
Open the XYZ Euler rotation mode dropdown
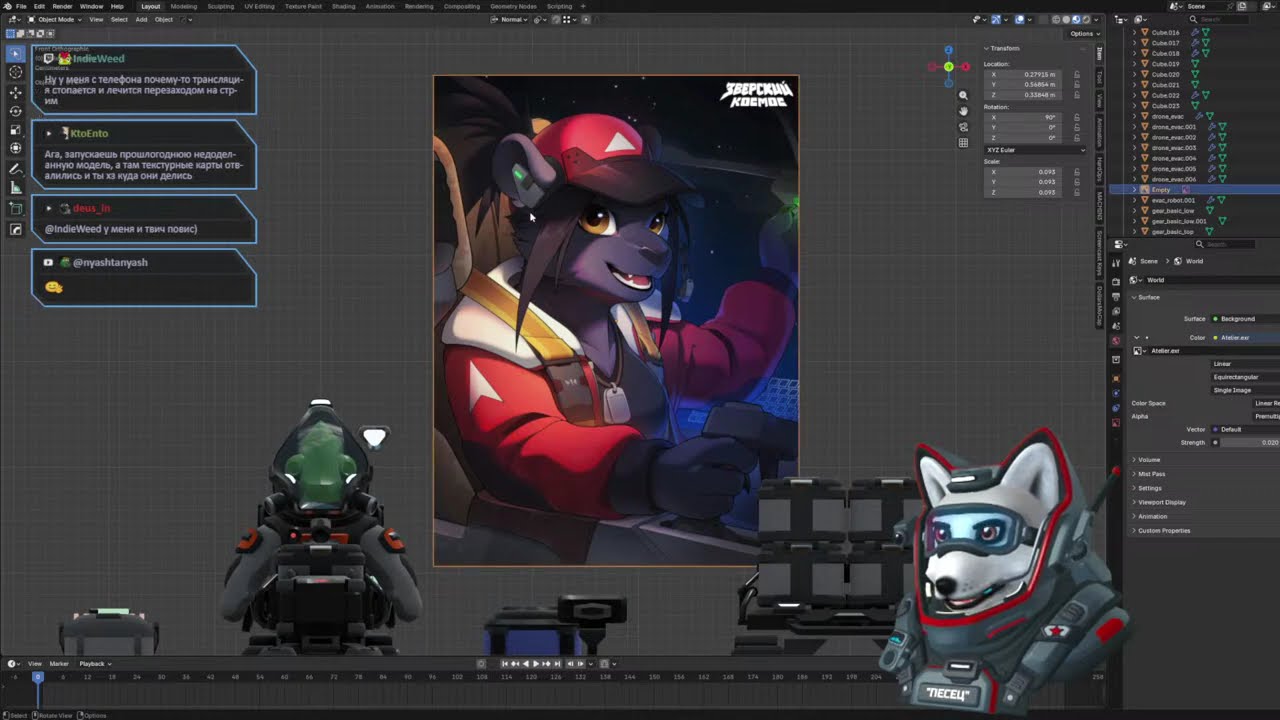coord(1035,150)
